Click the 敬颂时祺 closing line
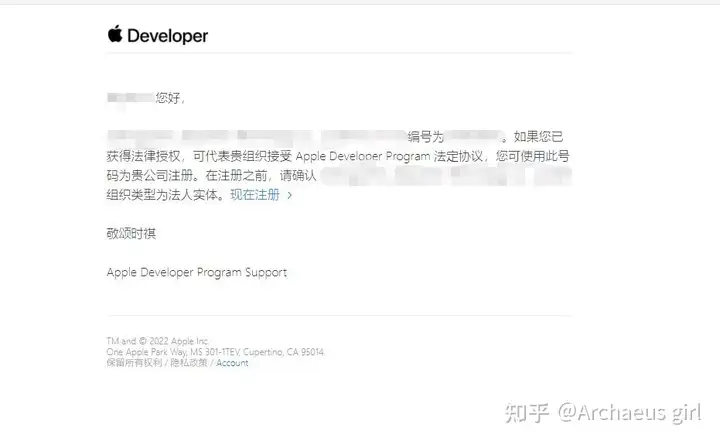The width and height of the screenshot is (720, 445). [131, 234]
